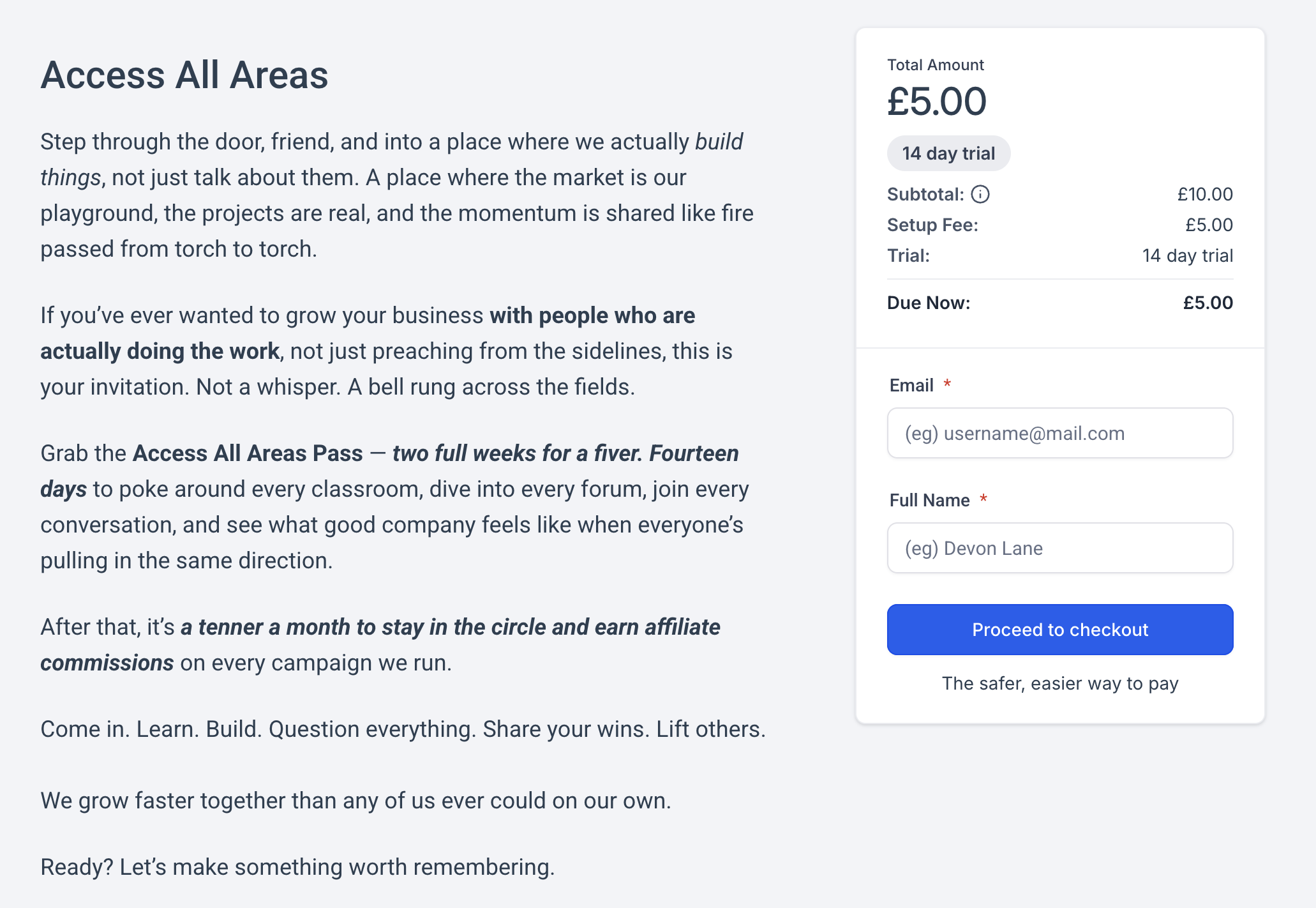Click the Subtotal info icon
The image size is (1316, 908).
(x=980, y=194)
